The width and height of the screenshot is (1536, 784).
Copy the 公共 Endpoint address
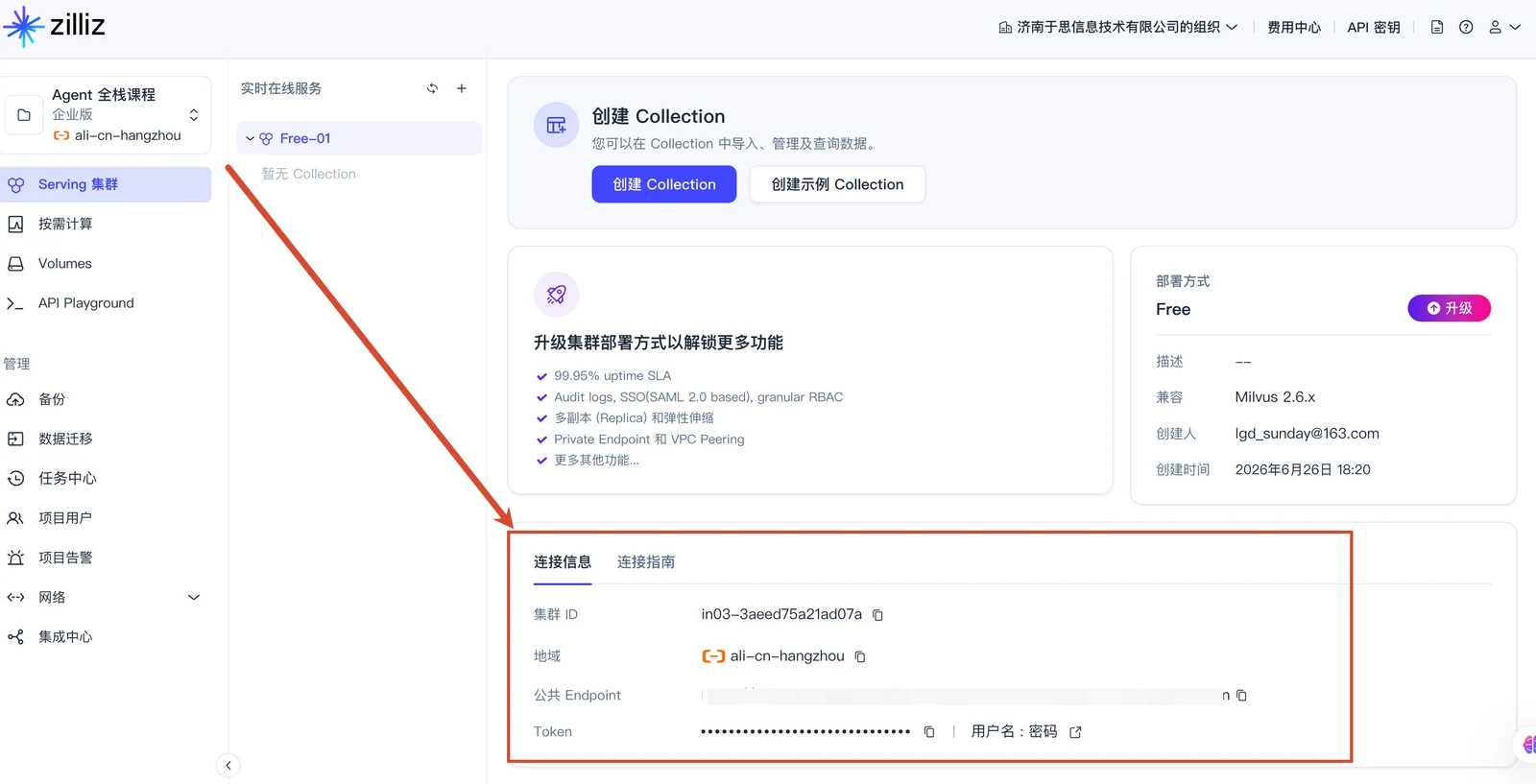tap(1241, 695)
